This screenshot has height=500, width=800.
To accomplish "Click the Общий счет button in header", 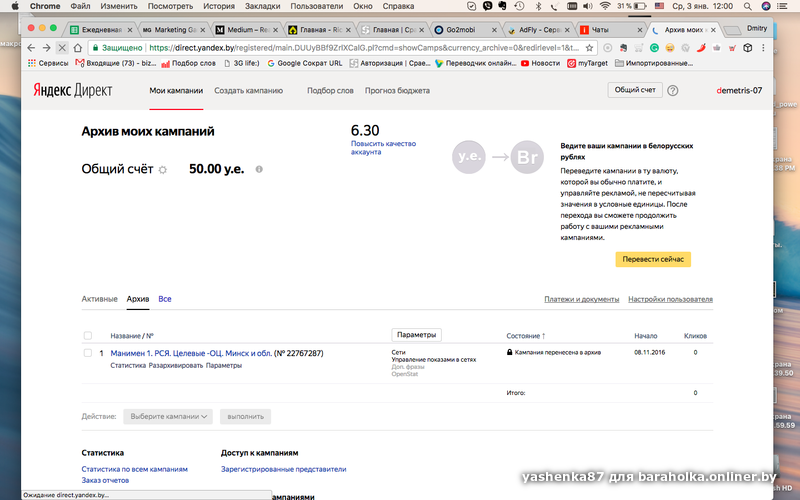I will 635,90.
